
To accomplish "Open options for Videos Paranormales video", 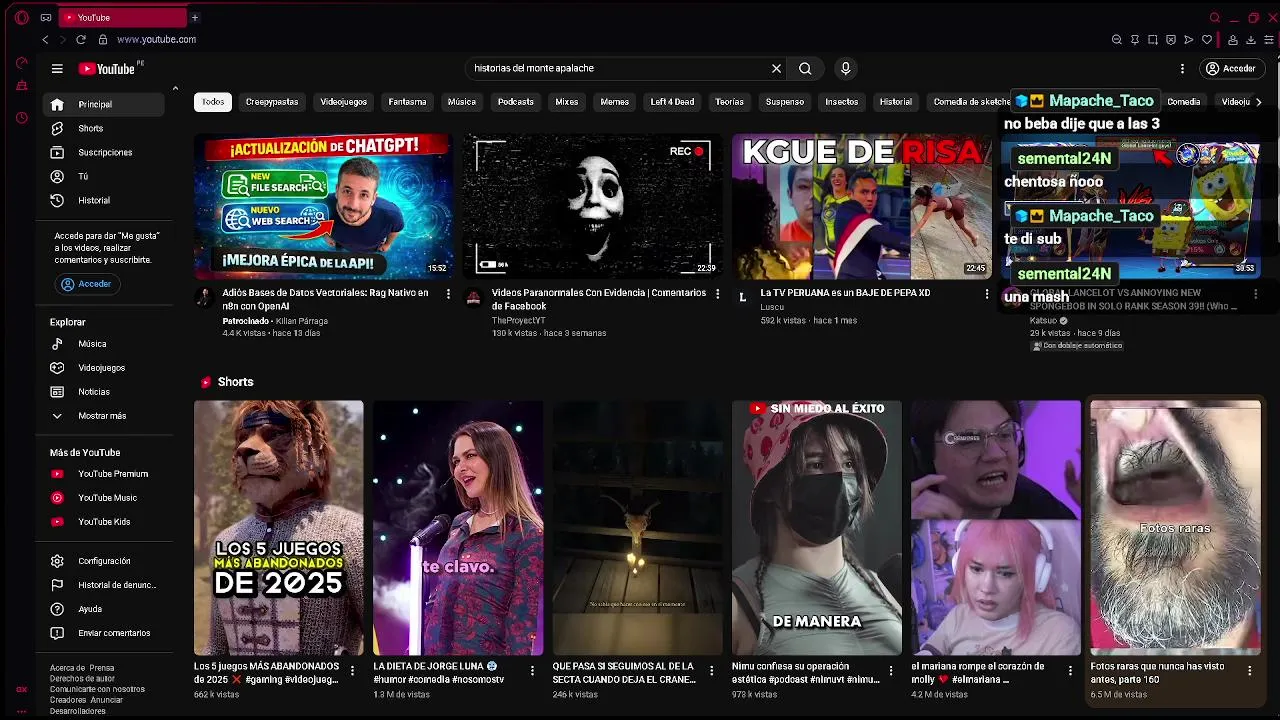I will (x=717, y=294).
